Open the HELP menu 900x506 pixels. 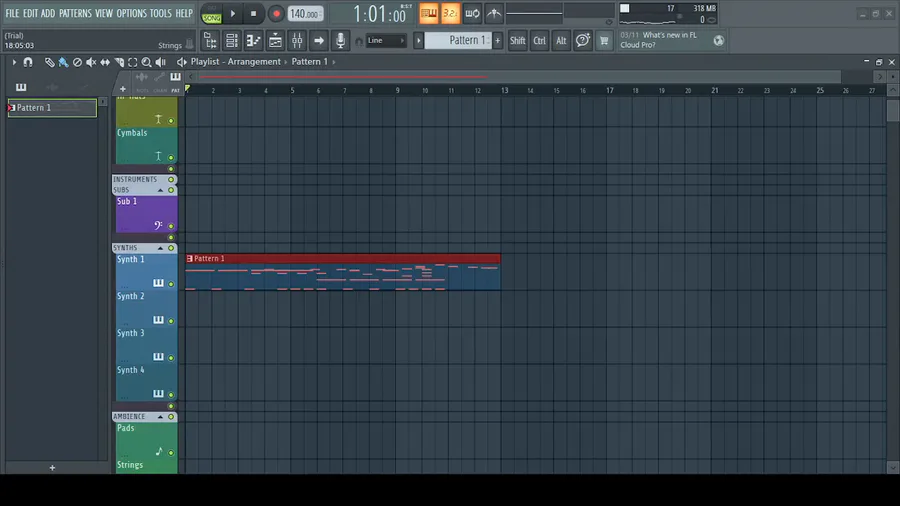point(184,13)
